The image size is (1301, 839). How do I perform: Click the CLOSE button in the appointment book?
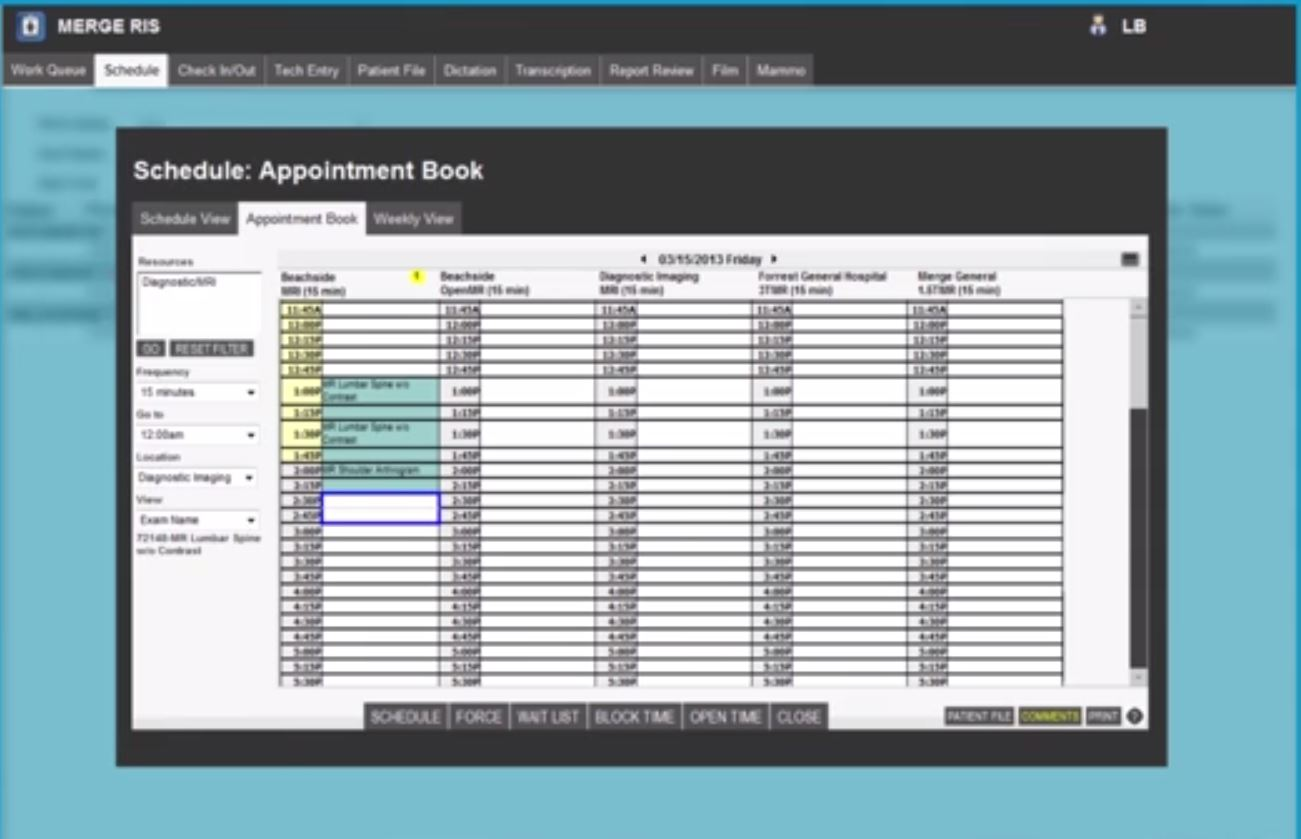click(798, 717)
